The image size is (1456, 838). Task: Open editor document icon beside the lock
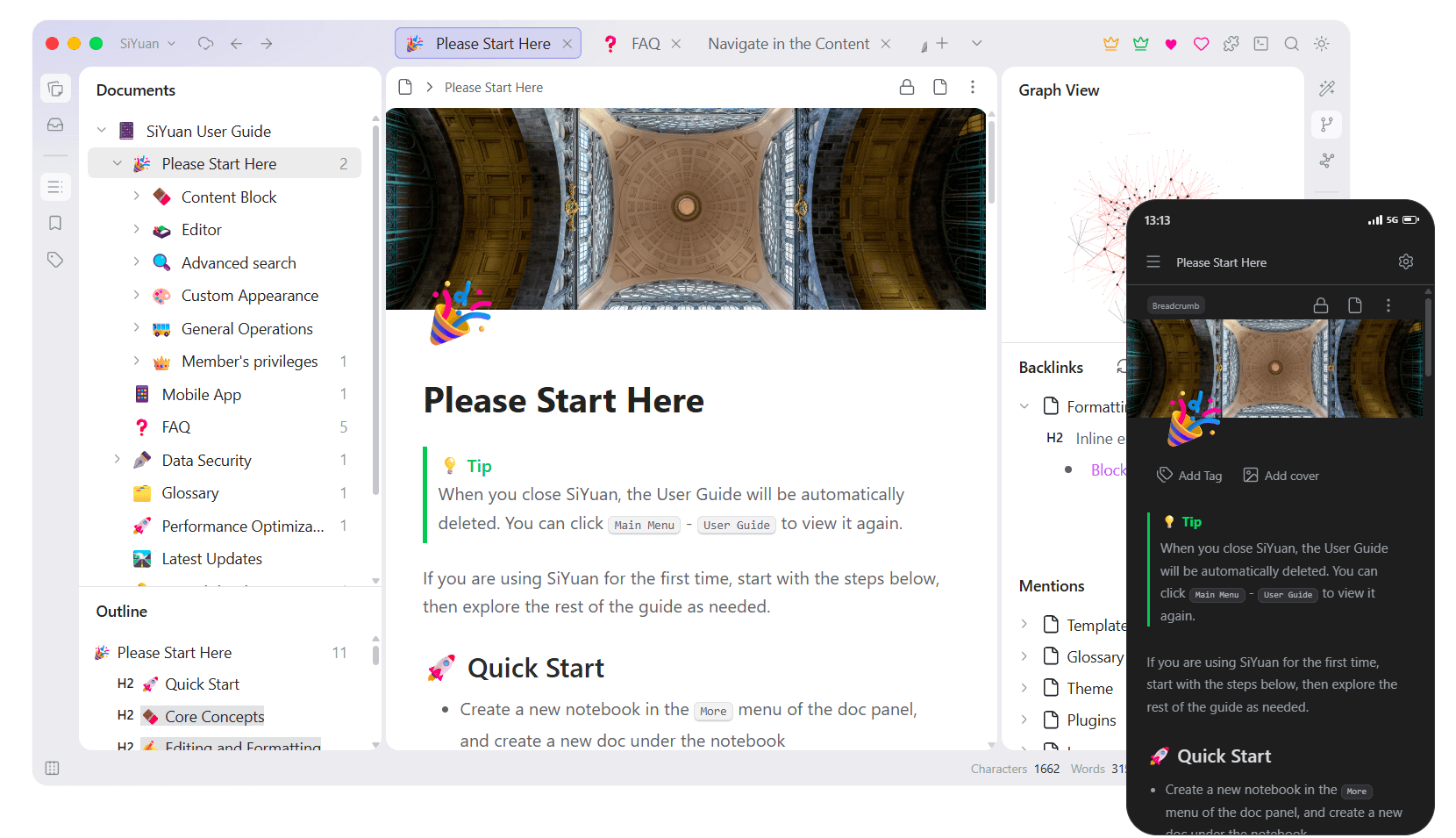point(940,87)
